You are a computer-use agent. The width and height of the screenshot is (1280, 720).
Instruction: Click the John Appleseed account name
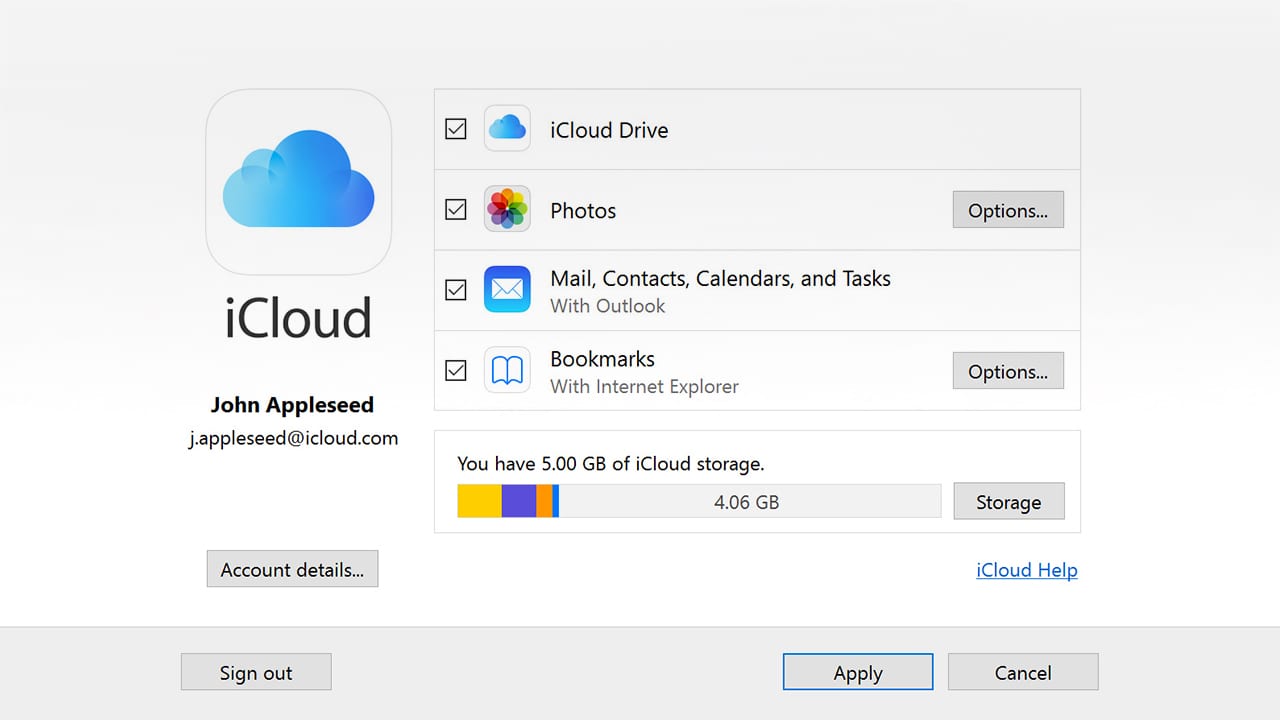[292, 405]
